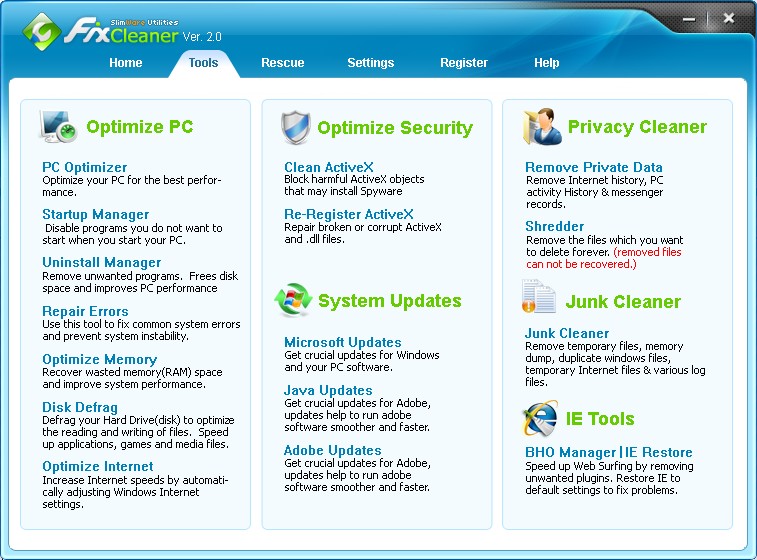Click the Junk Cleaner documents icon
The width and height of the screenshot is (757, 560).
(538, 296)
